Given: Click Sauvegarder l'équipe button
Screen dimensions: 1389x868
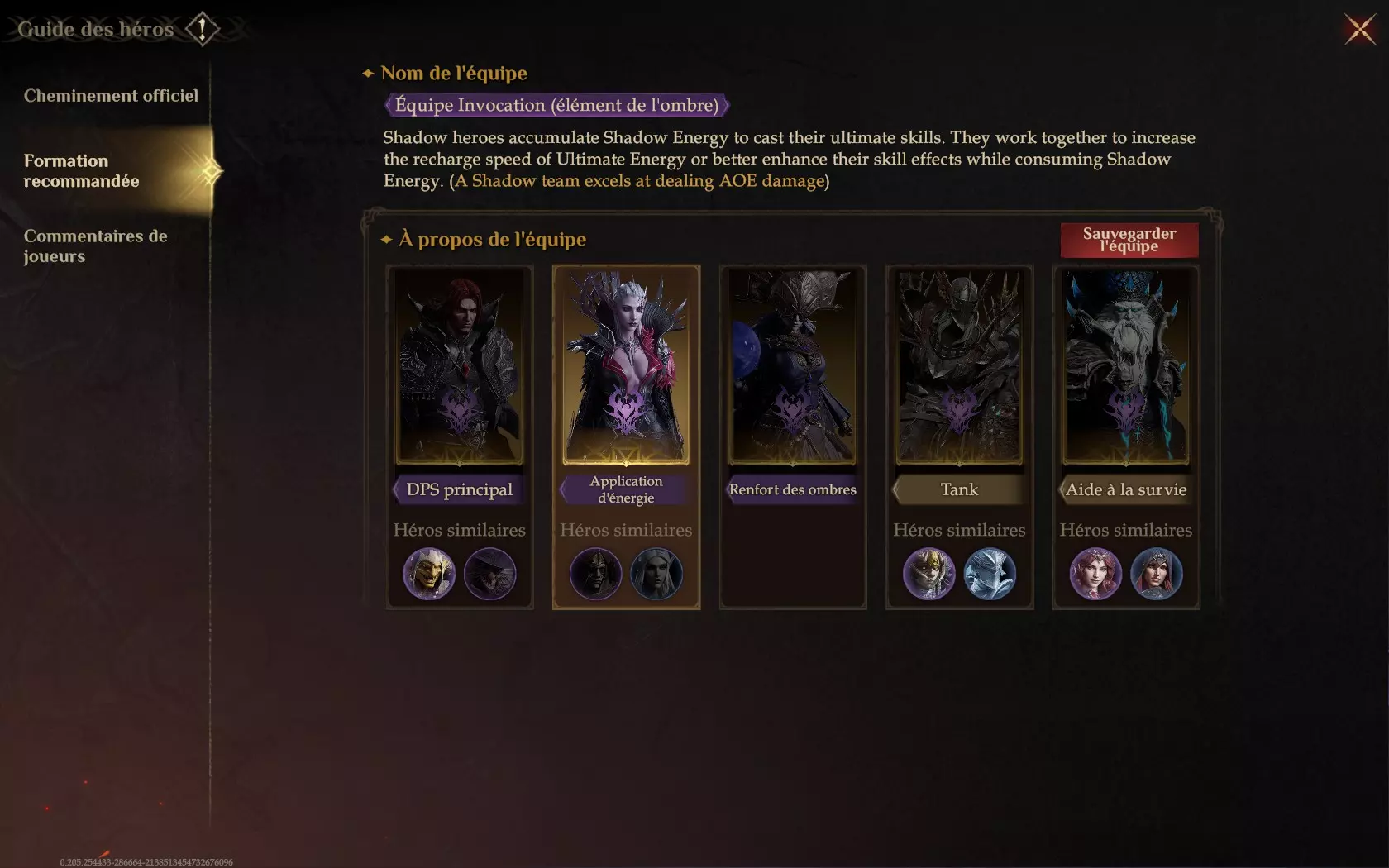Looking at the screenshot, I should 1129,240.
